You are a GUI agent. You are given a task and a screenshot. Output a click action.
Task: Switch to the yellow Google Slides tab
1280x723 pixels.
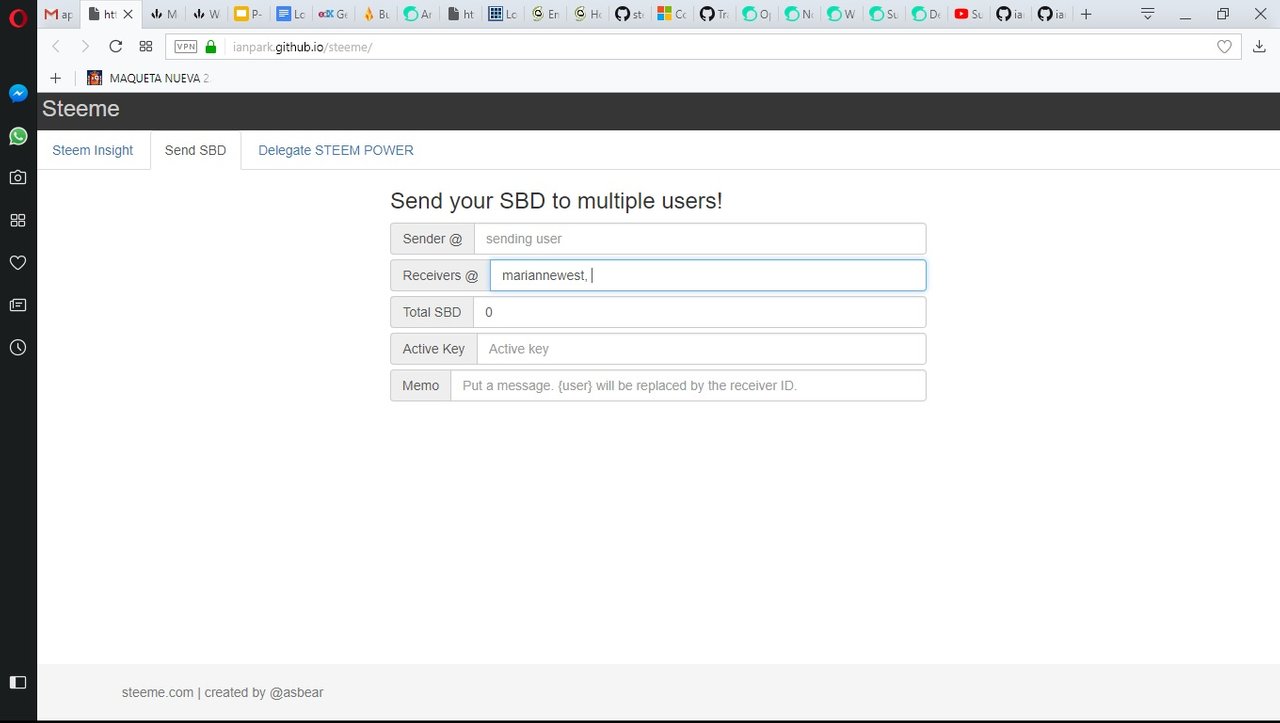coord(248,14)
